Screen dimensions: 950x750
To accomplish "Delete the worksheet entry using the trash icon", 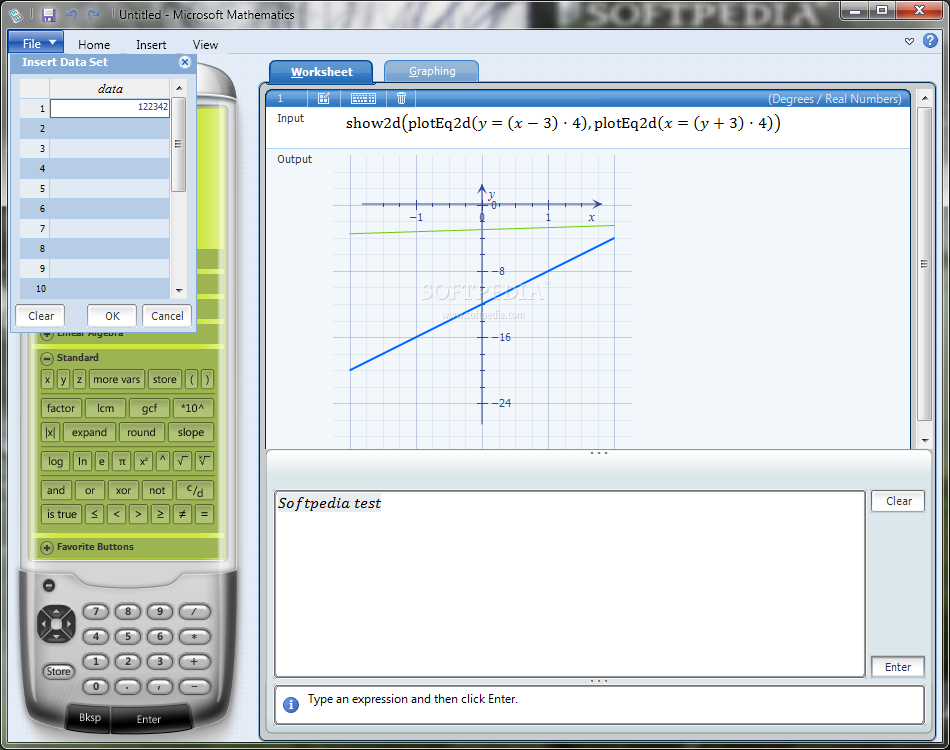I will point(401,98).
